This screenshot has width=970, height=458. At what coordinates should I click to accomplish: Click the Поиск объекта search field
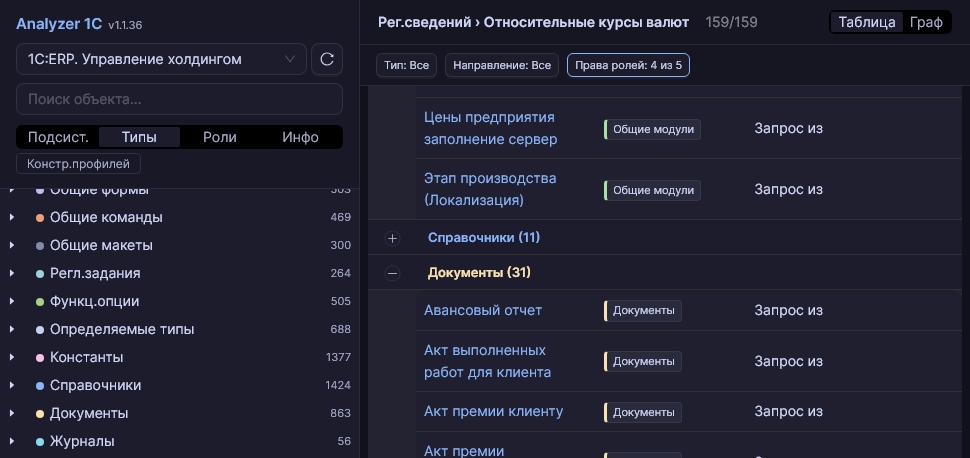[x=179, y=99]
